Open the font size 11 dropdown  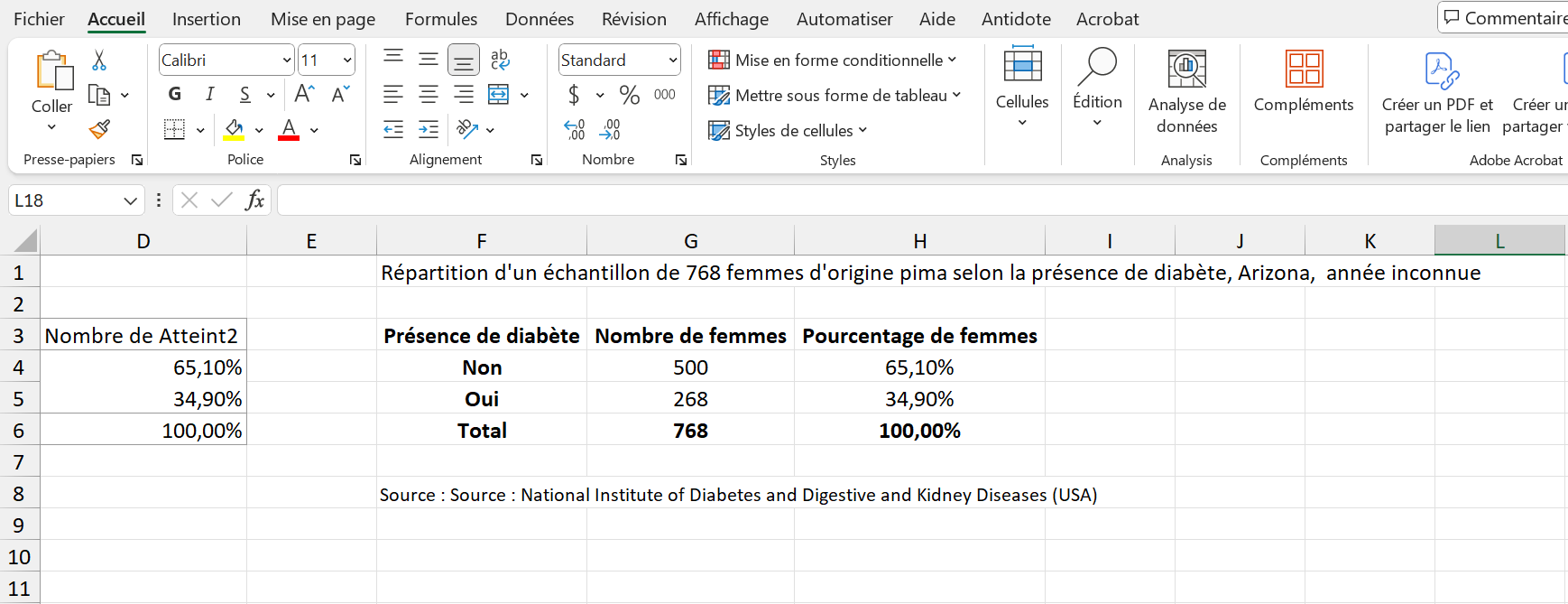point(347,60)
